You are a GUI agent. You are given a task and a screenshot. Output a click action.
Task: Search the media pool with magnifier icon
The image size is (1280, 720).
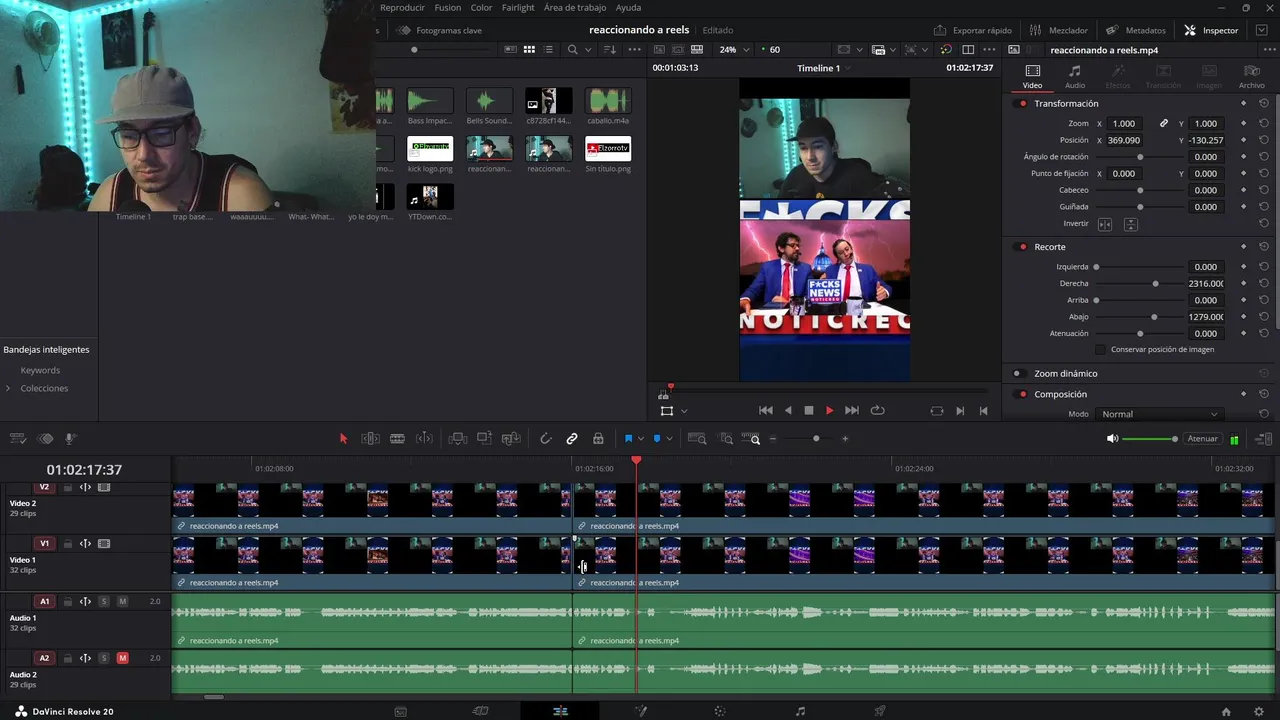pyautogui.click(x=573, y=49)
